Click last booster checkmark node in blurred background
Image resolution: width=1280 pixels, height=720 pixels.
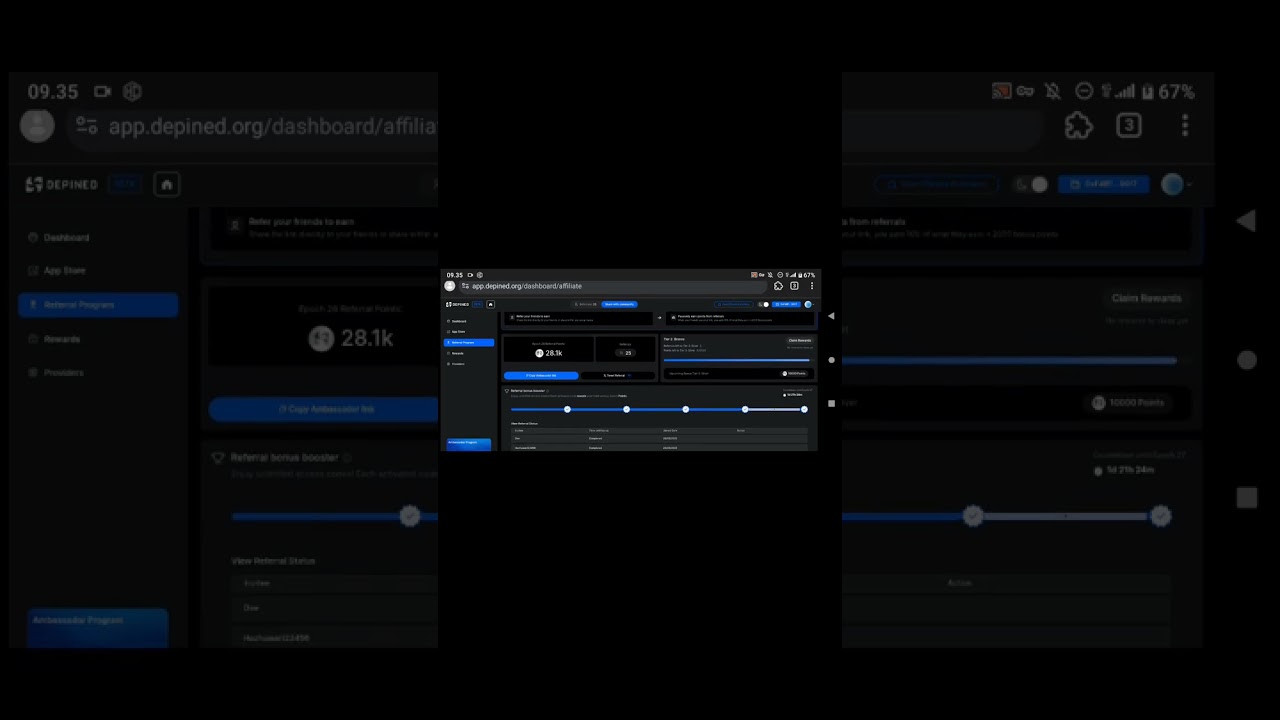(1160, 516)
